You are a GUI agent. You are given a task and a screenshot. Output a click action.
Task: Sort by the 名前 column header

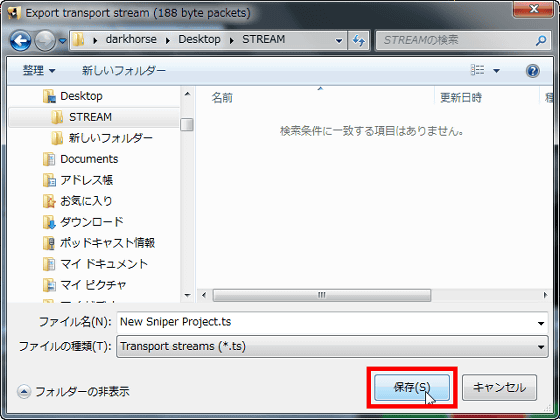click(222, 98)
